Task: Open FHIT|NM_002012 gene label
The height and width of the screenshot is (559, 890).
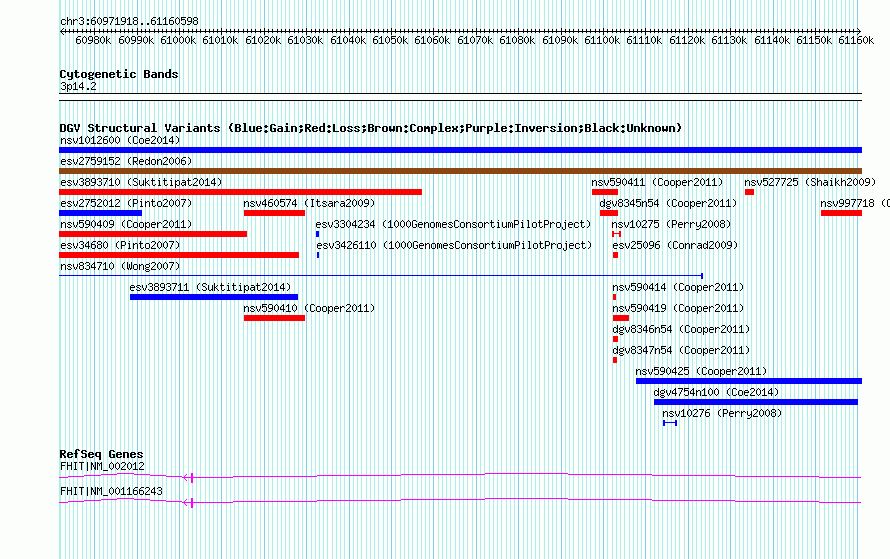Action: pos(102,466)
